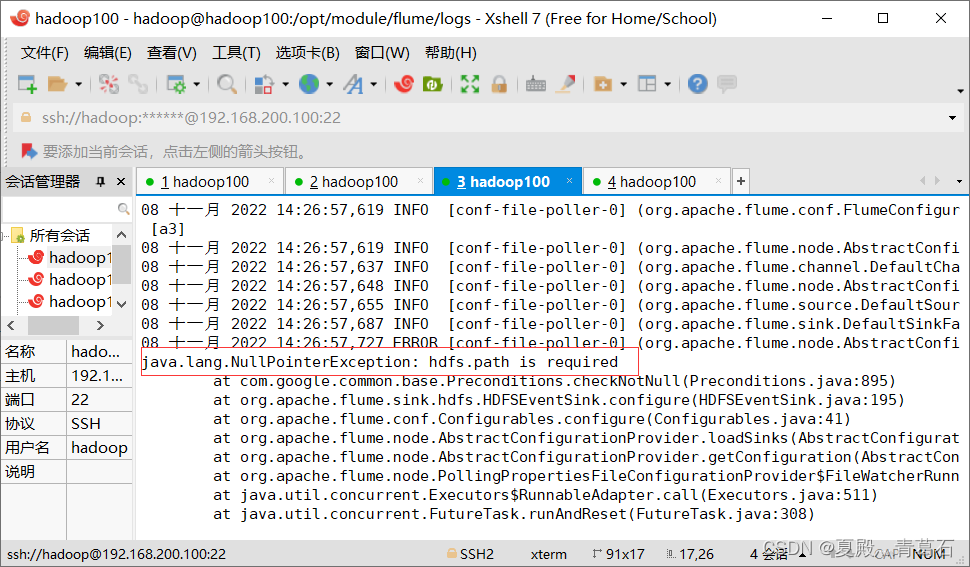Expand the Open folder dropdown arrow
Image resolution: width=970 pixels, height=567 pixels.
[78, 84]
